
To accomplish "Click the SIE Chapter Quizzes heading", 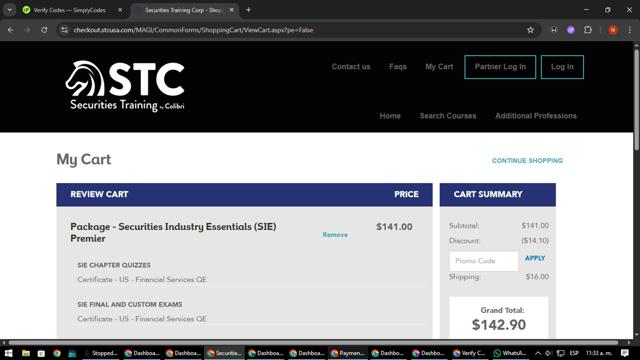I will 114,265.
